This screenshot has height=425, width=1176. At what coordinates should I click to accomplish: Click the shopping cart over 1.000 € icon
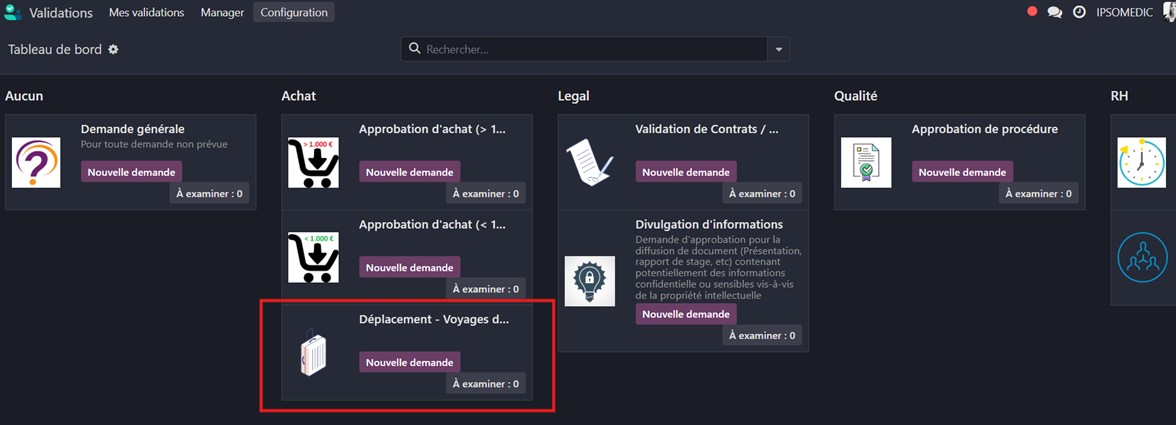pos(314,163)
